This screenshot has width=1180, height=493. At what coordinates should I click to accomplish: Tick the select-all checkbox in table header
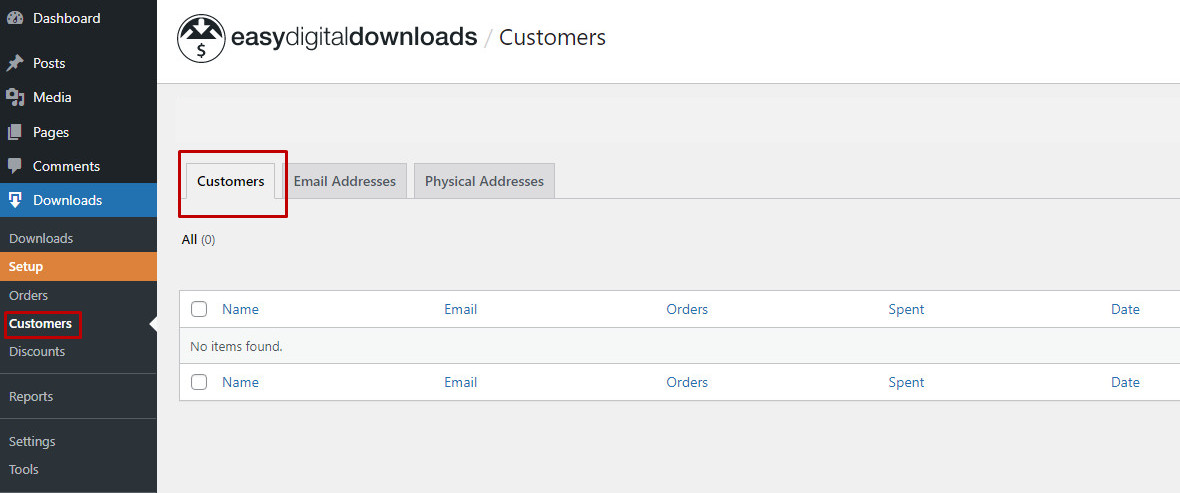coord(199,309)
